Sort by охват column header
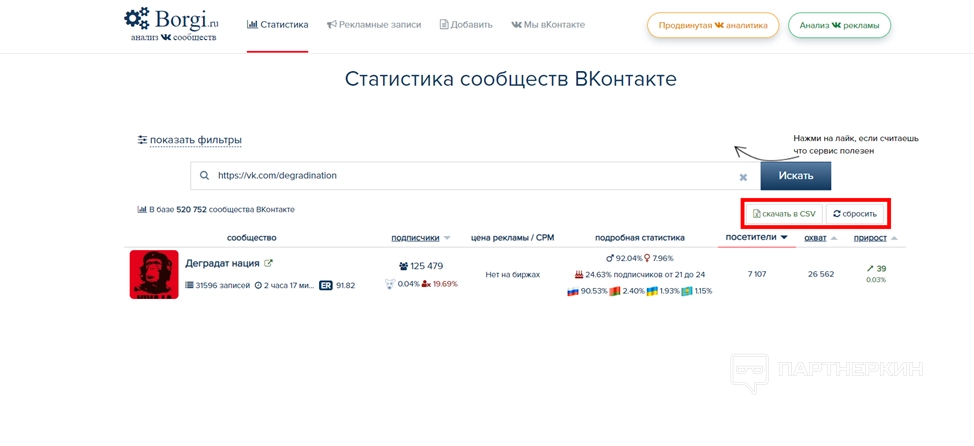 point(815,237)
